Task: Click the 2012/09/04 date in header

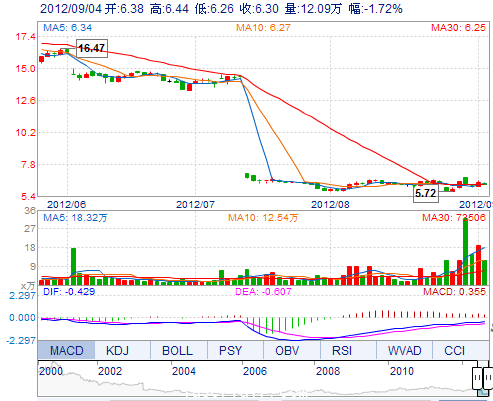Action: pyautogui.click(x=71, y=9)
